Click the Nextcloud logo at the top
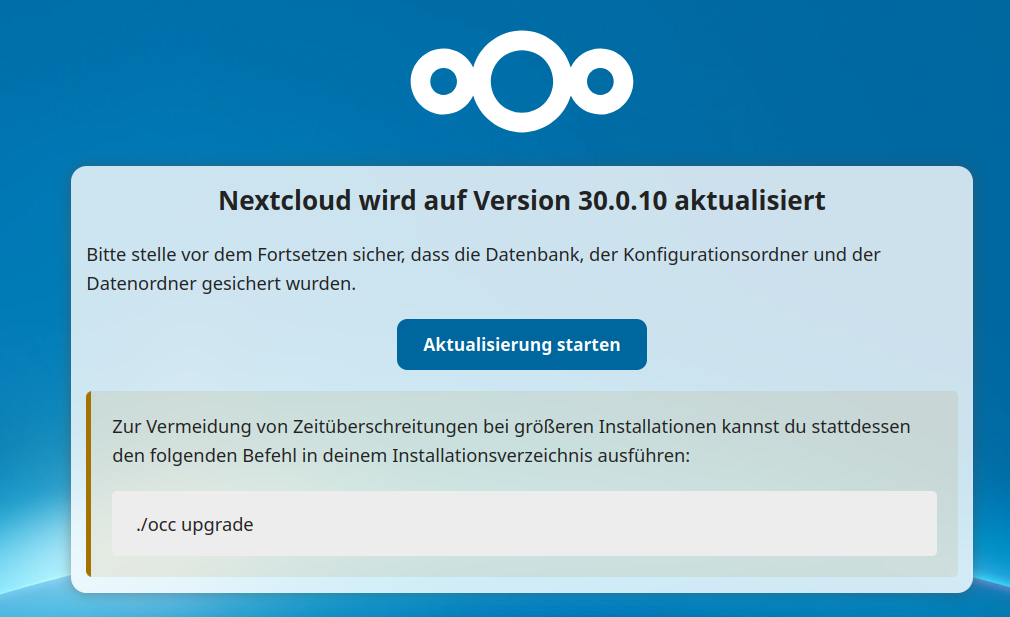The image size is (1010, 617). pos(521,82)
